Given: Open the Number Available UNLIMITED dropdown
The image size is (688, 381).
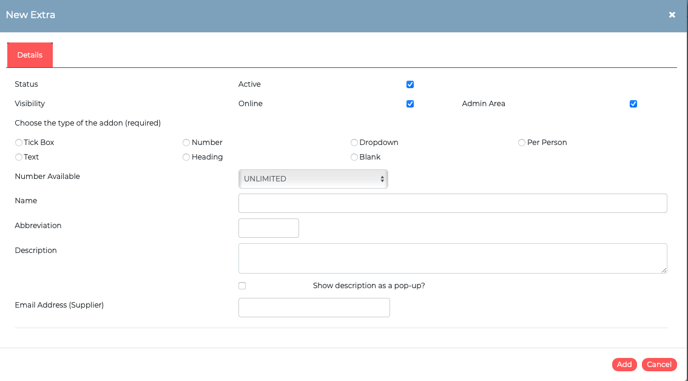Looking at the screenshot, I should coord(313,179).
